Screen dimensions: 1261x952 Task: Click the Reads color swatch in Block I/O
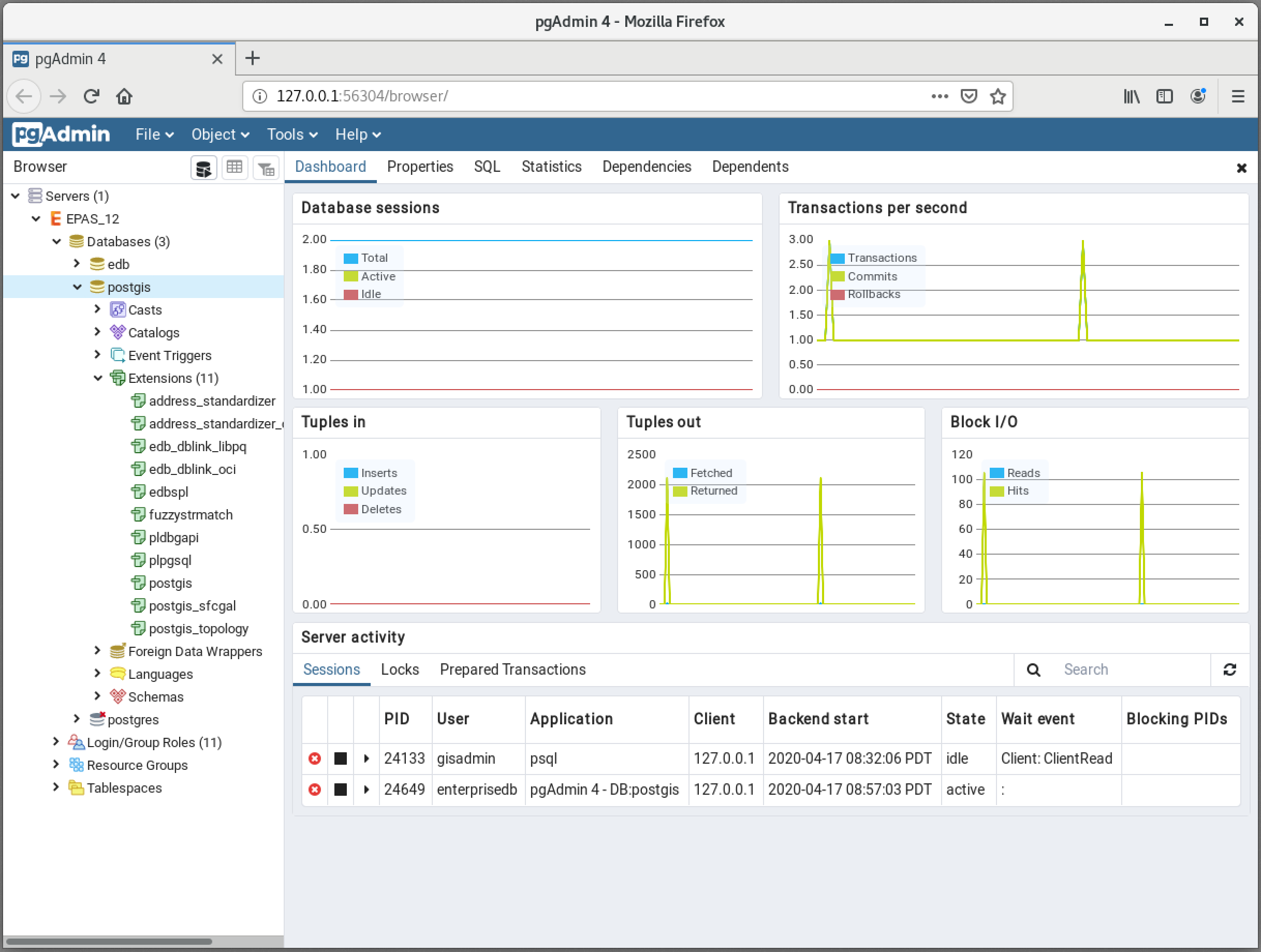[x=996, y=473]
